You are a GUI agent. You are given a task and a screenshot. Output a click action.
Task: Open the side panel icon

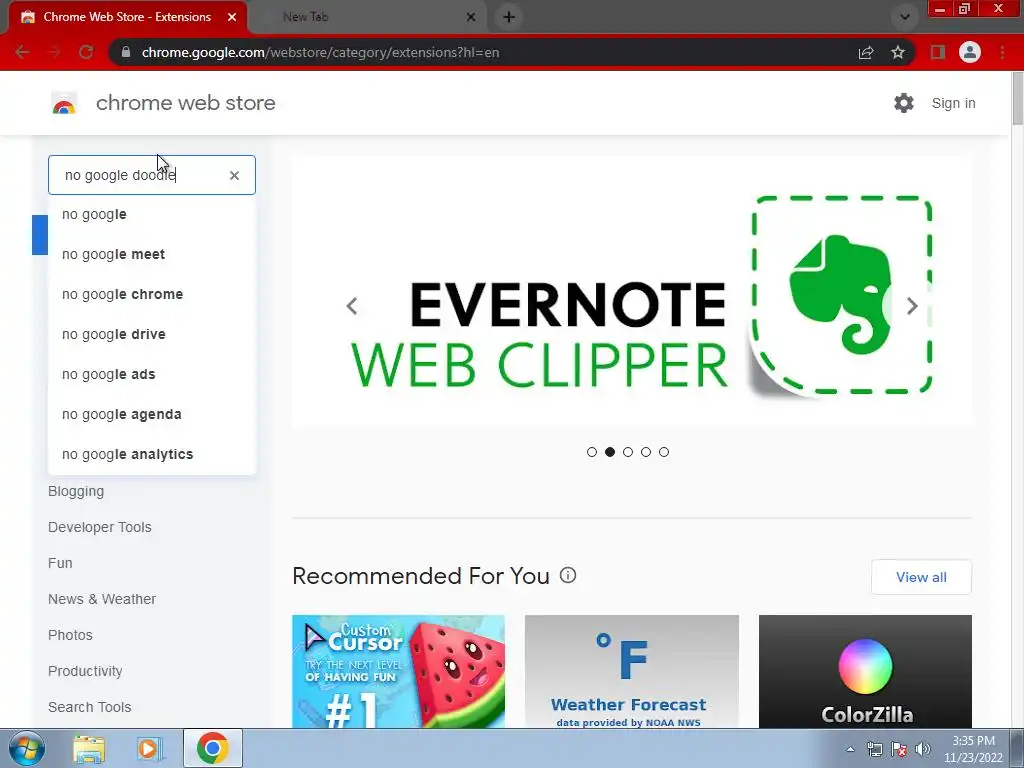[938, 52]
